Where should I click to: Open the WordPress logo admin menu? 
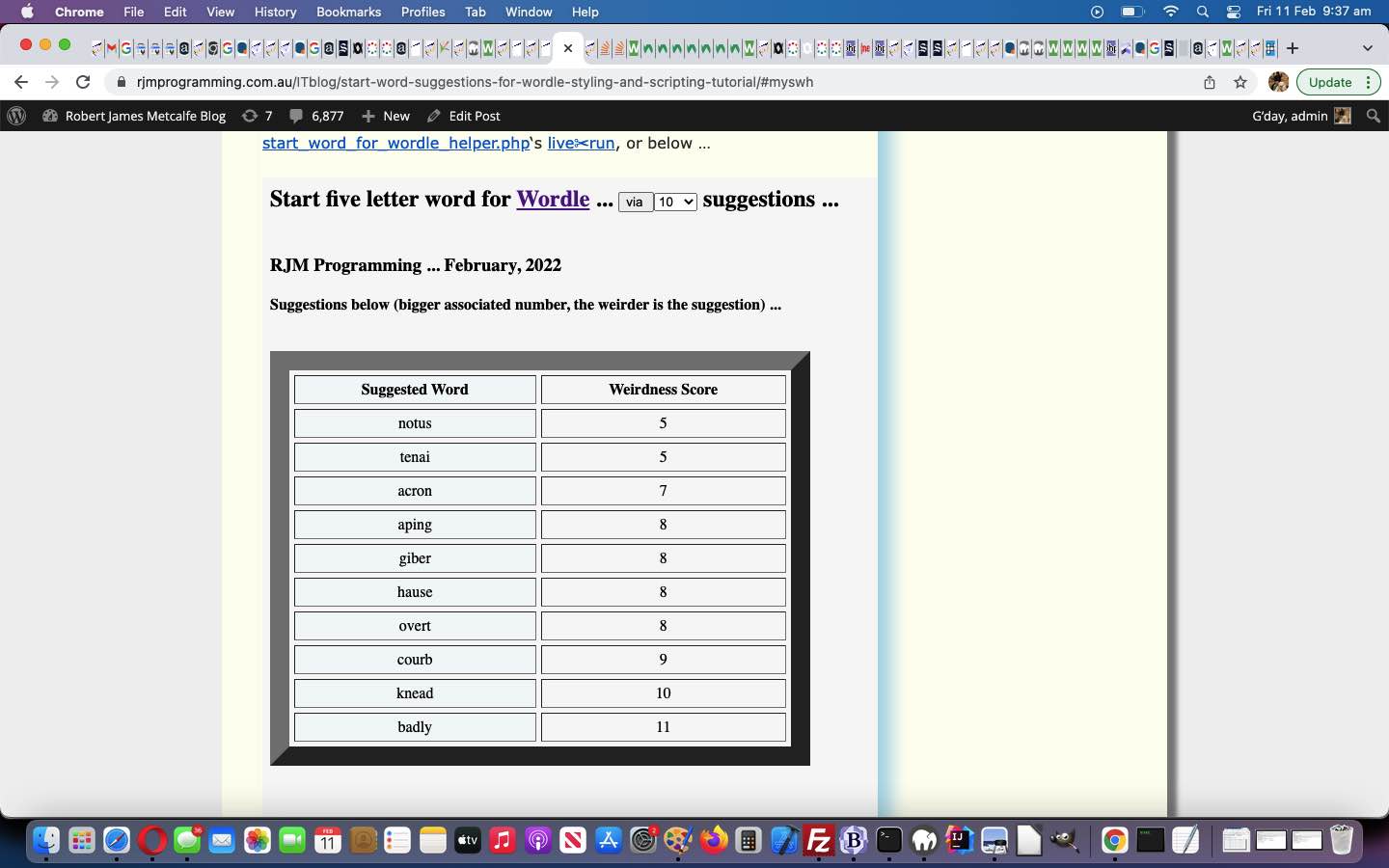(x=16, y=116)
